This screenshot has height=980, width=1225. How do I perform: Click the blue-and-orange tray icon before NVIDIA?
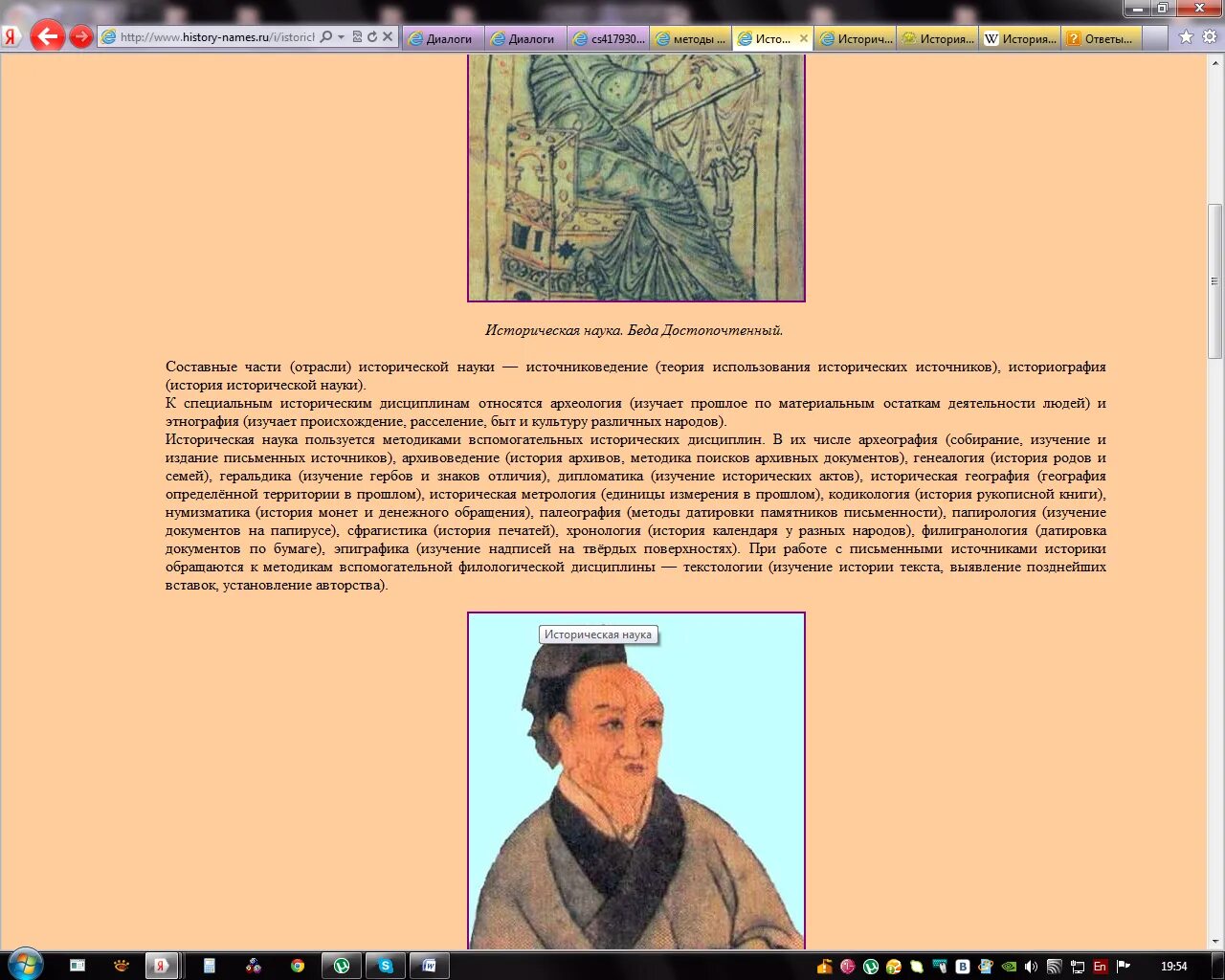point(986,967)
